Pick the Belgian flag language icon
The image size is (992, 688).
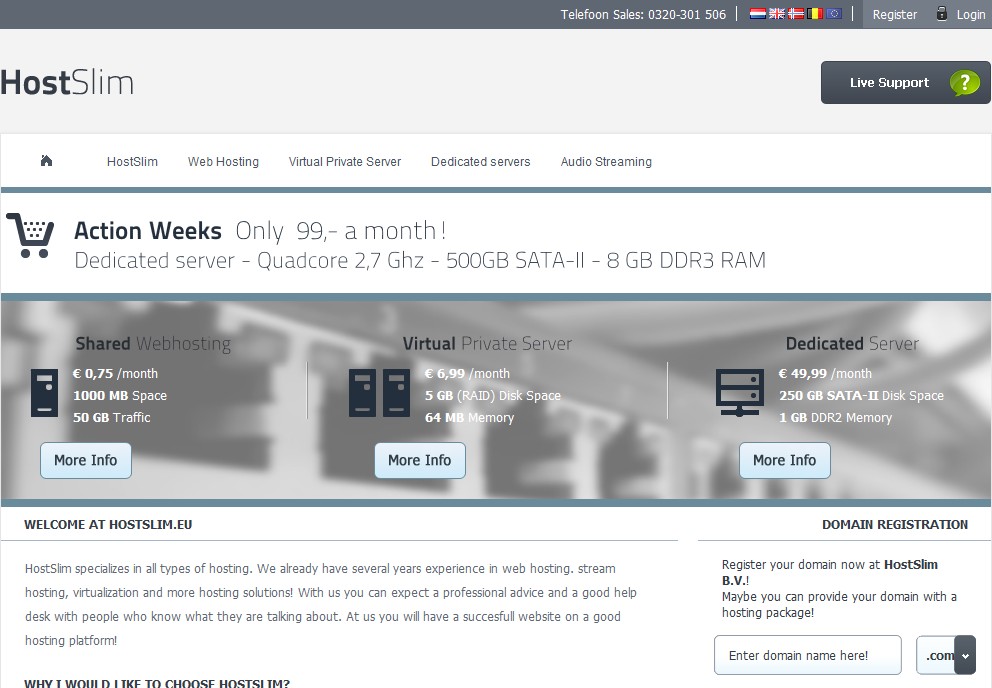tap(814, 13)
